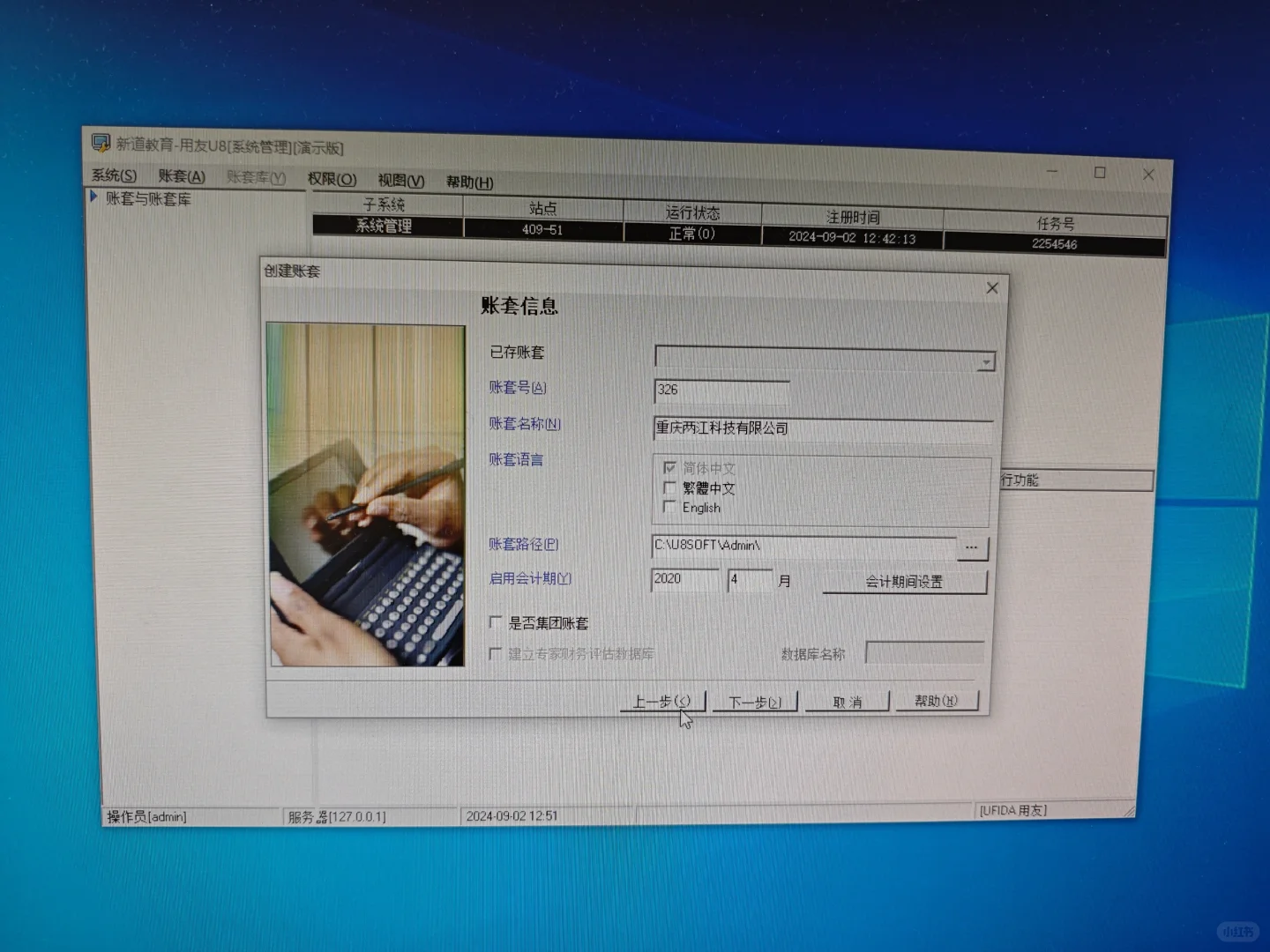Select the 系统管理 row in subsystem table
Screen dimensions: 1270x952
385,226
